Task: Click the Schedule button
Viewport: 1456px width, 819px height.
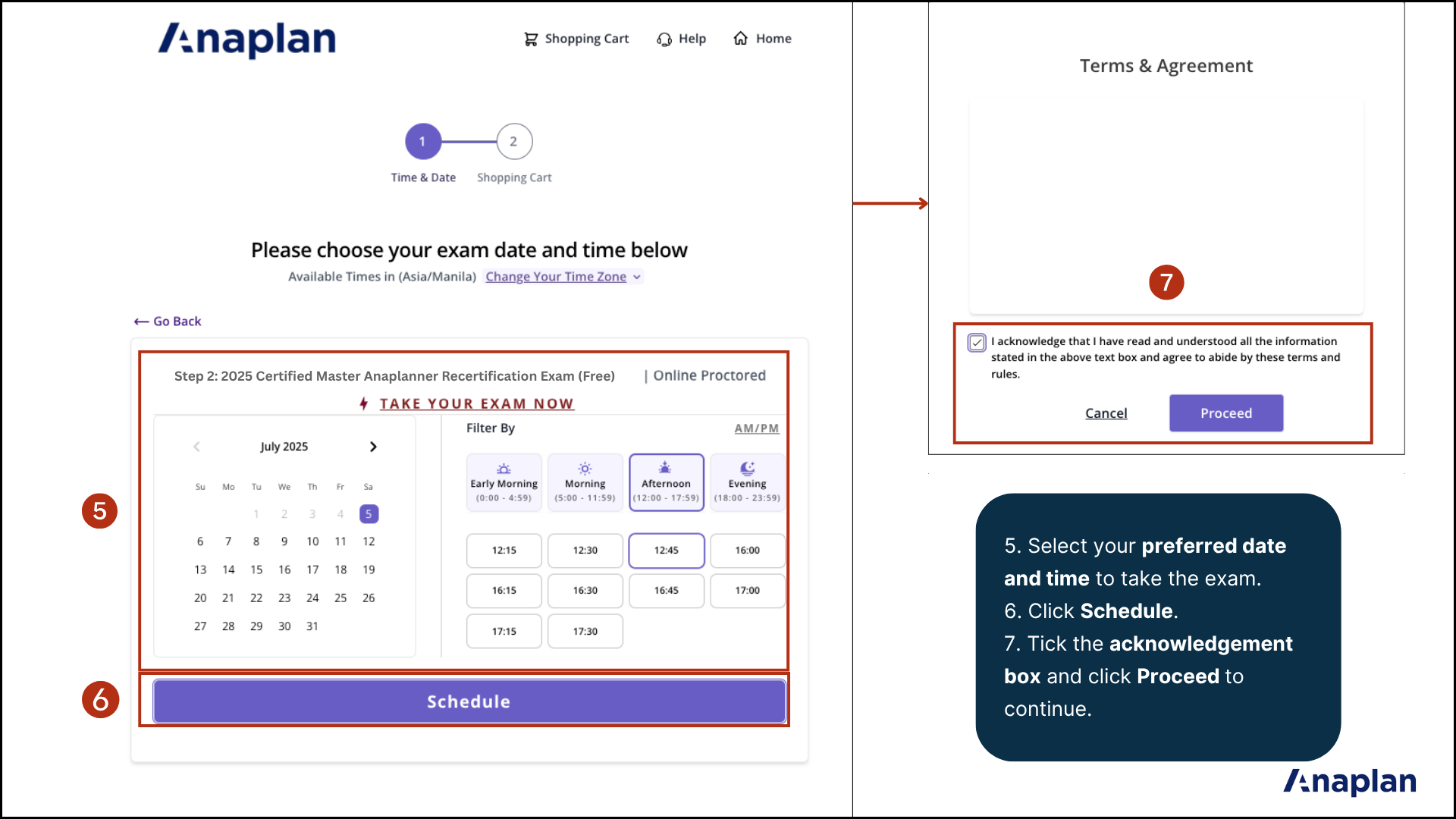Action: click(x=469, y=701)
